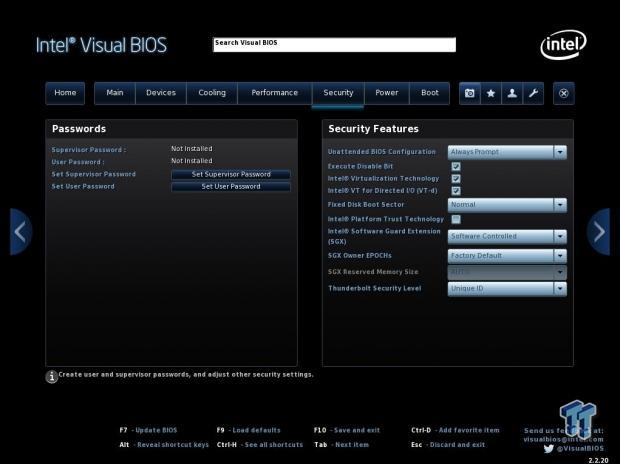
Task: Click F9 Load defaults shortcut text
Action: [248, 430]
